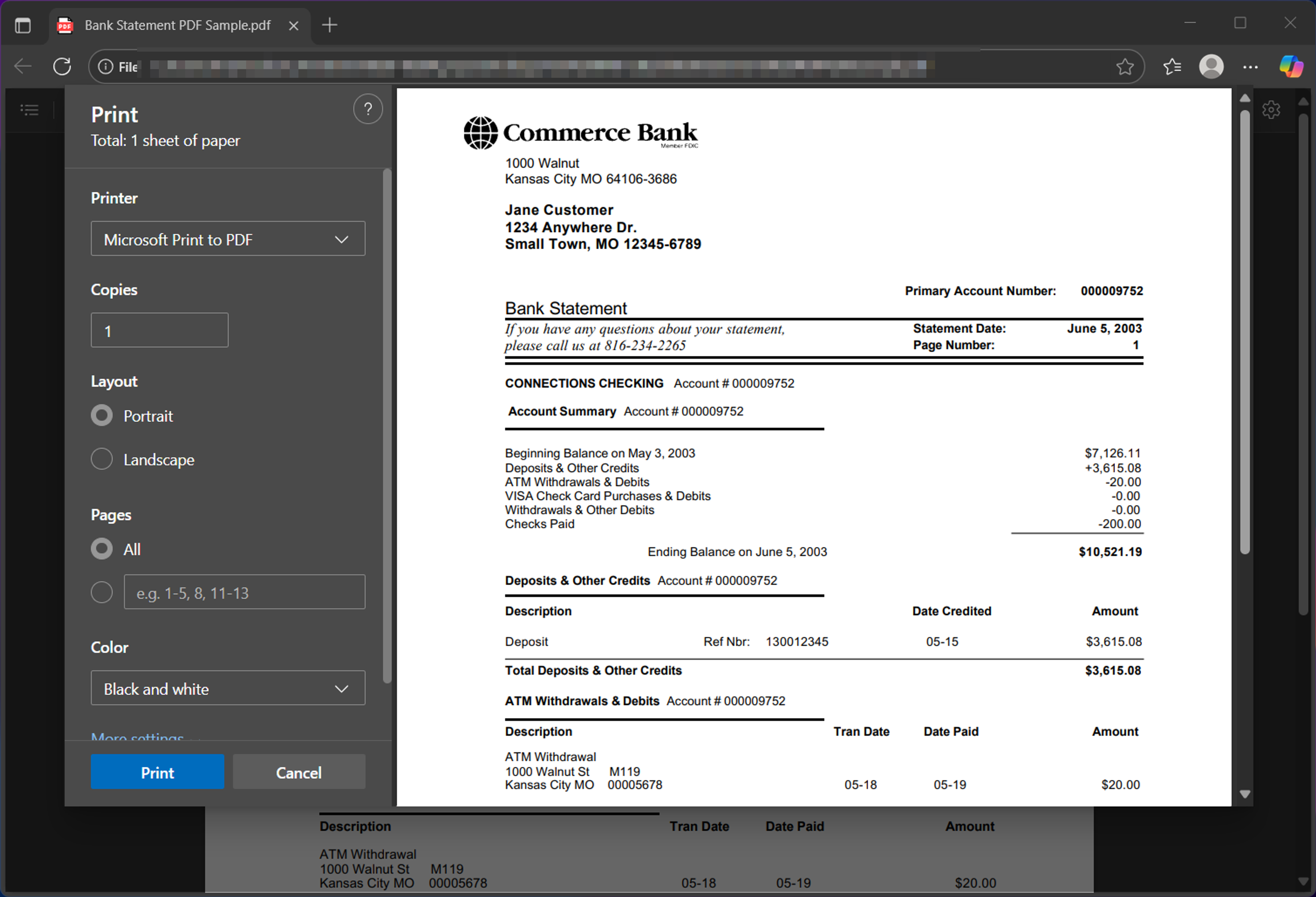Select custom page range radio
Image resolution: width=1316 pixels, height=897 pixels.
click(102, 592)
